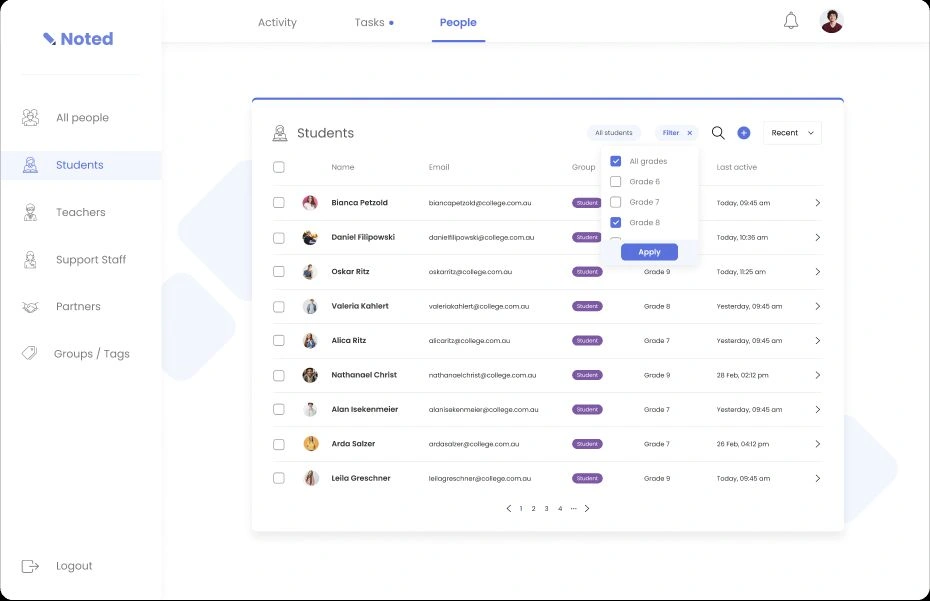Expand Valeria Kahlert's row chevron
This screenshot has width=930, height=601.
click(817, 306)
